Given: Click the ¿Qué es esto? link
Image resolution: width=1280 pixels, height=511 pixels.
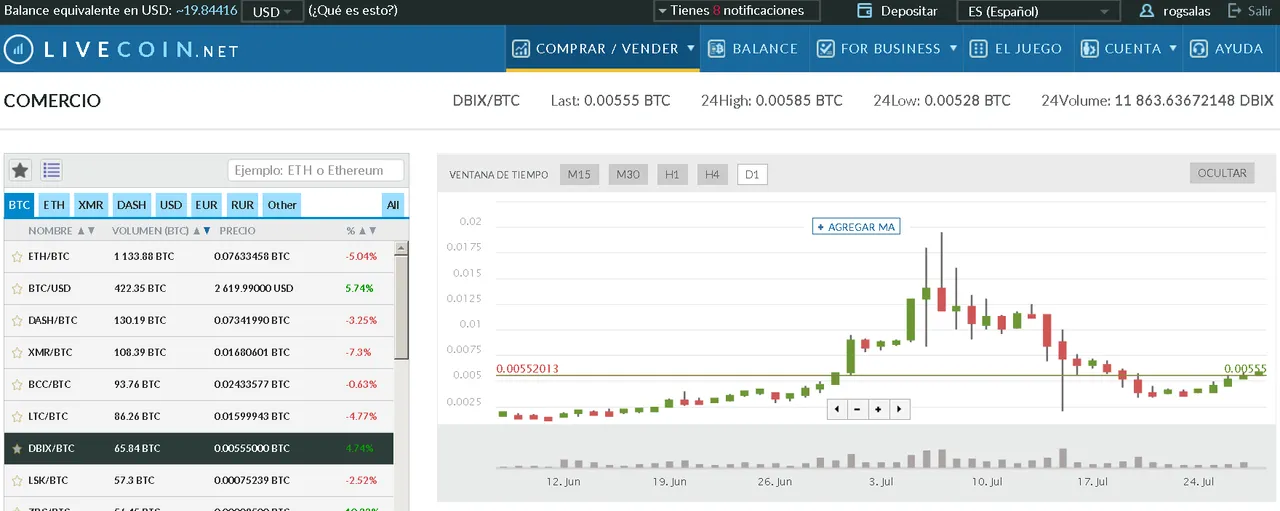Looking at the screenshot, I should pos(353,11).
